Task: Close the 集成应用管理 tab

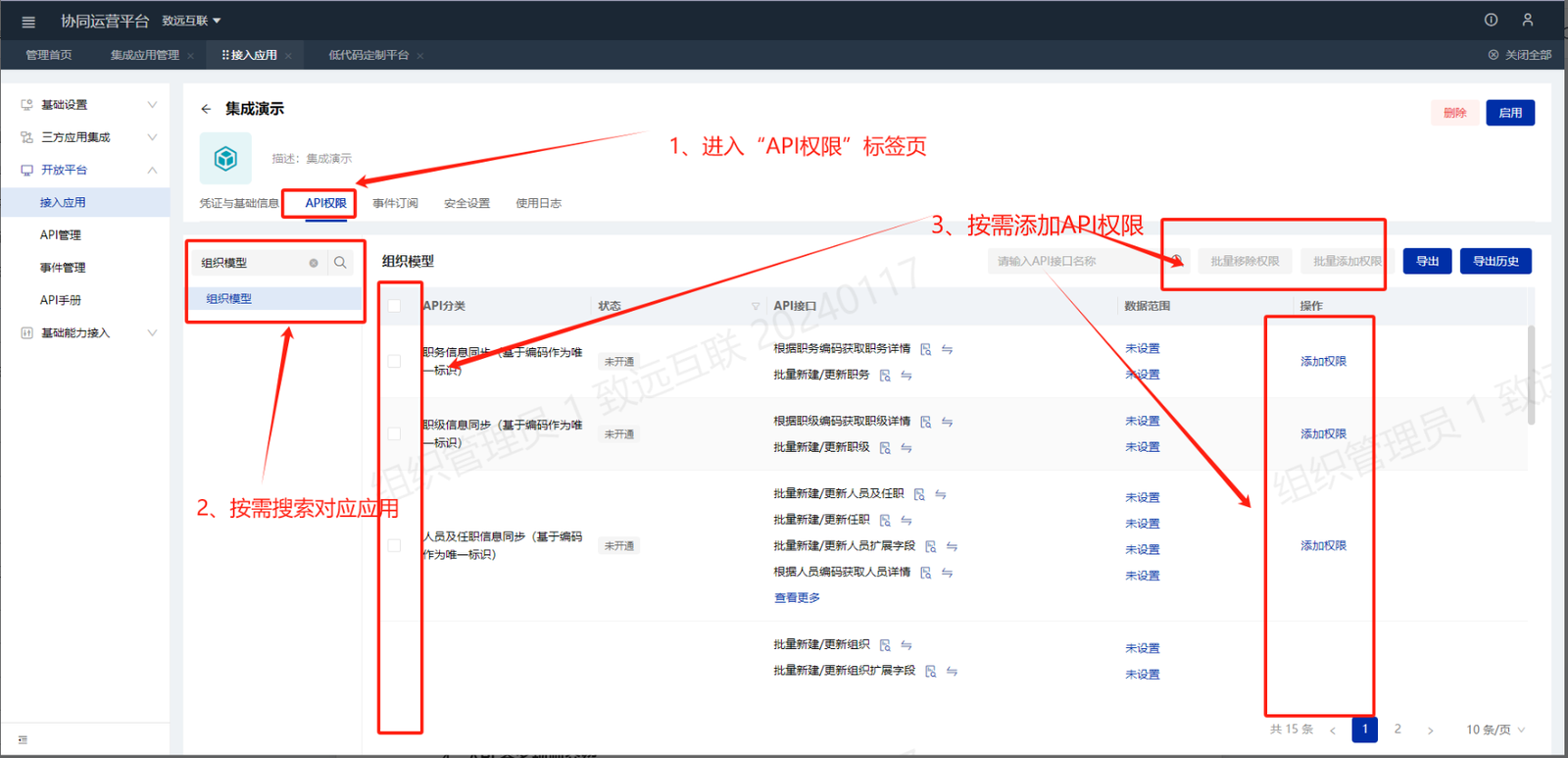Action: click(190, 56)
